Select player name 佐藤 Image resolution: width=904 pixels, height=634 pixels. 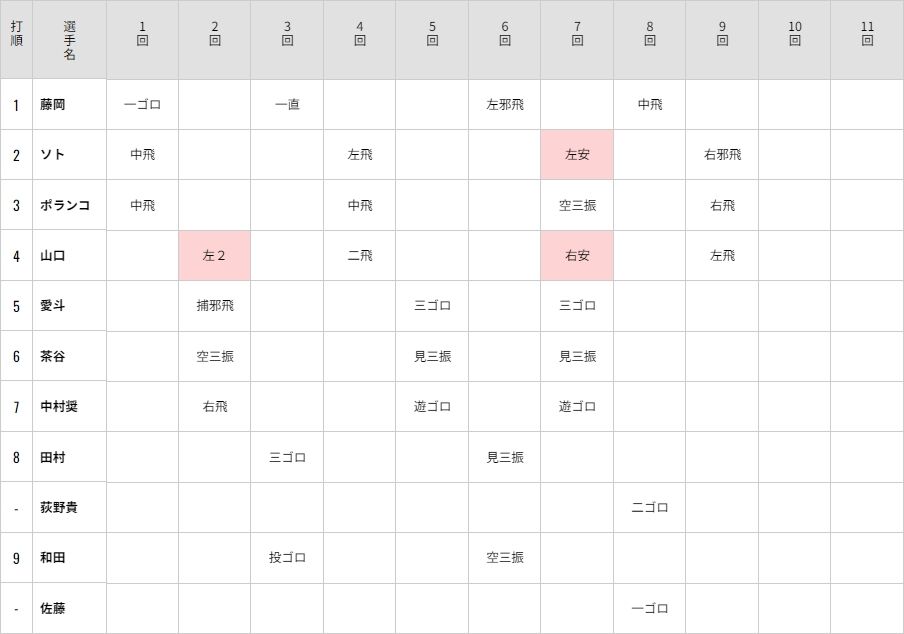coord(52,608)
